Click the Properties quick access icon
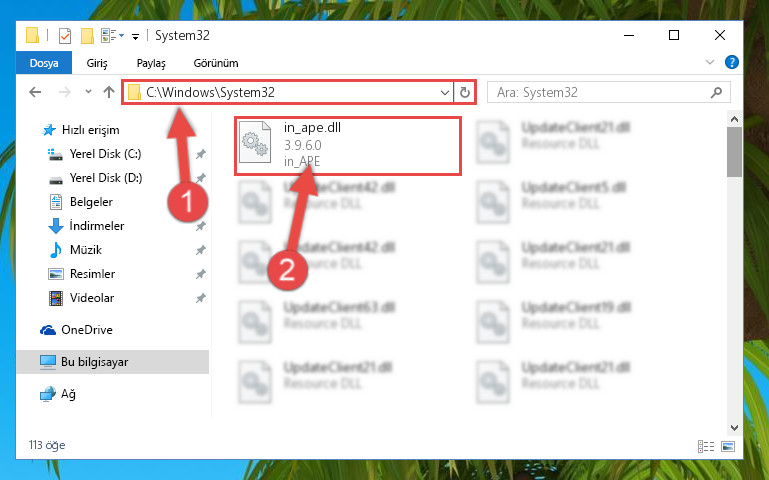The height and width of the screenshot is (480, 769). coord(64,36)
